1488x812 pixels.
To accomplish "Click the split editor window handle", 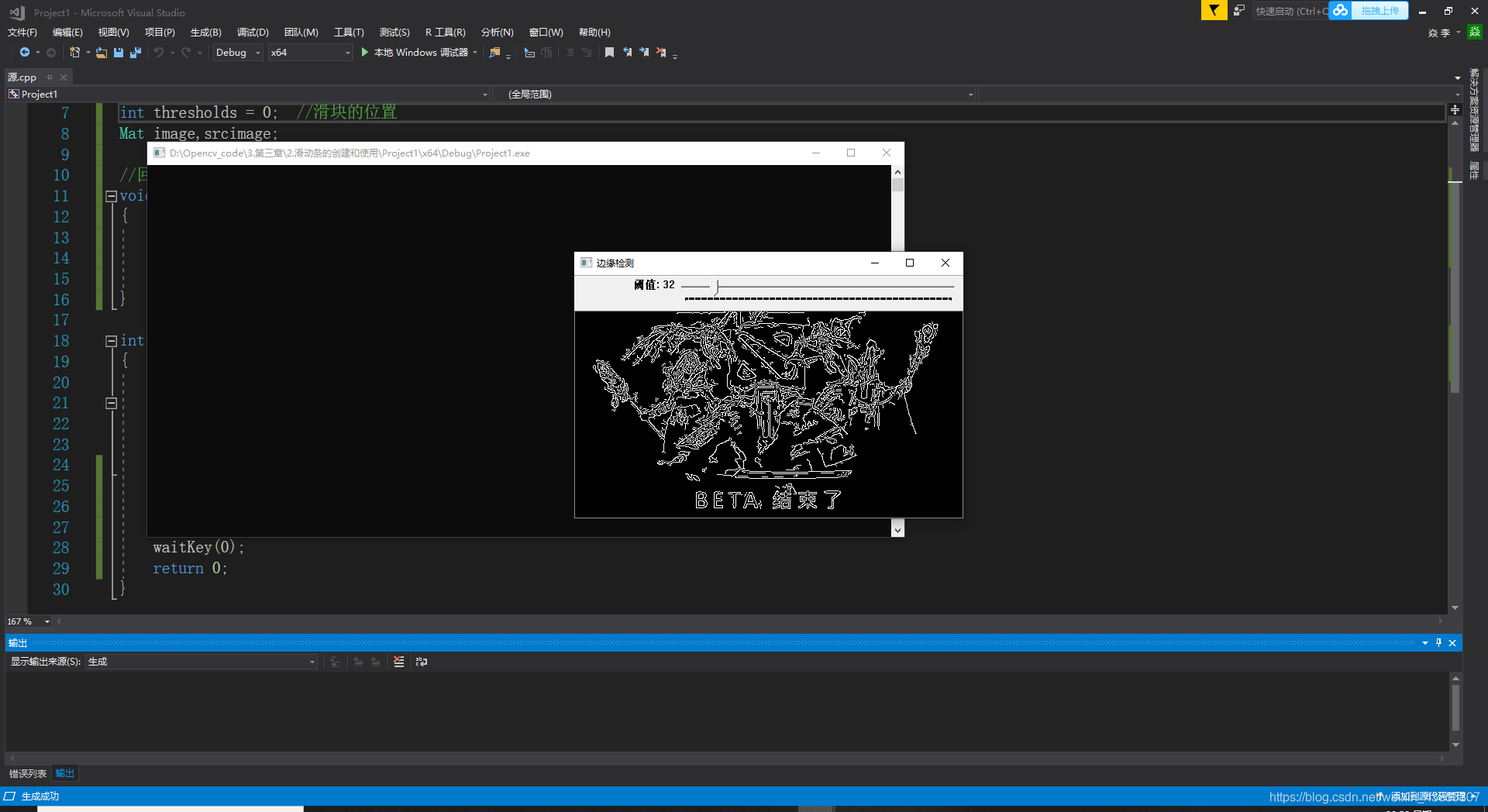I will click(x=1455, y=110).
